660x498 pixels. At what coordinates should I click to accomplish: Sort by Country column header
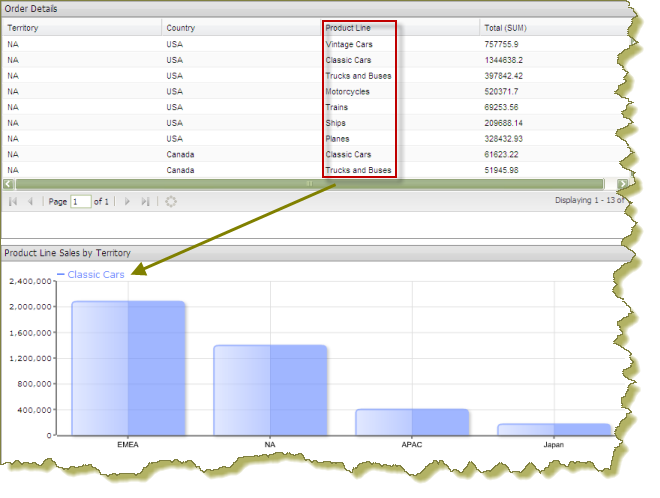tap(181, 28)
